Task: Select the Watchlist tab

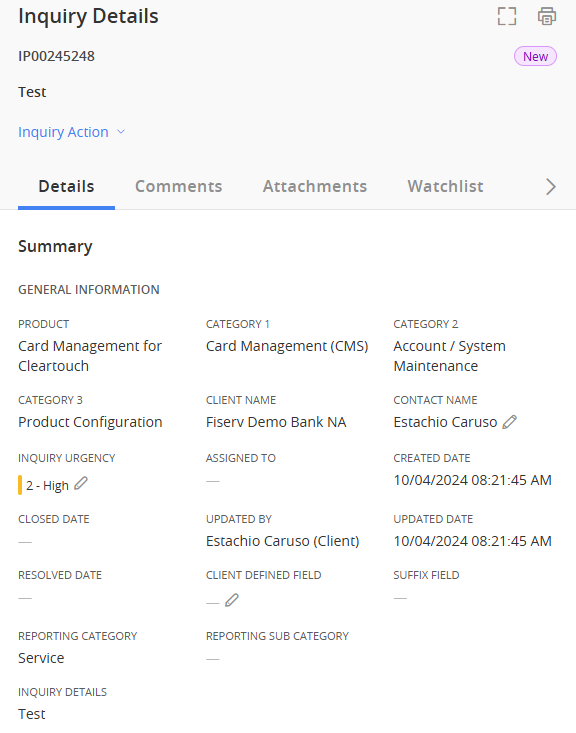Action: (x=445, y=187)
